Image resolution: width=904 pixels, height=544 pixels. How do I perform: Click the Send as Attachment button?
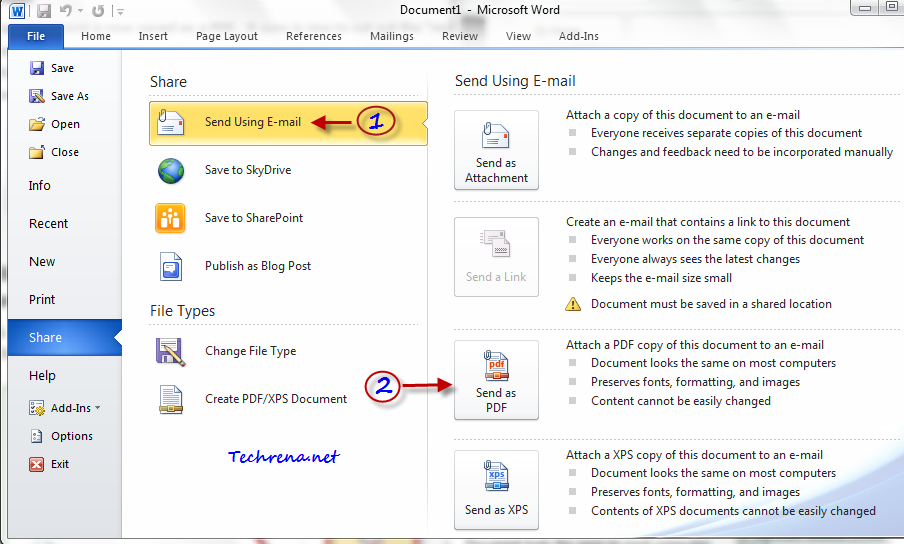point(496,150)
